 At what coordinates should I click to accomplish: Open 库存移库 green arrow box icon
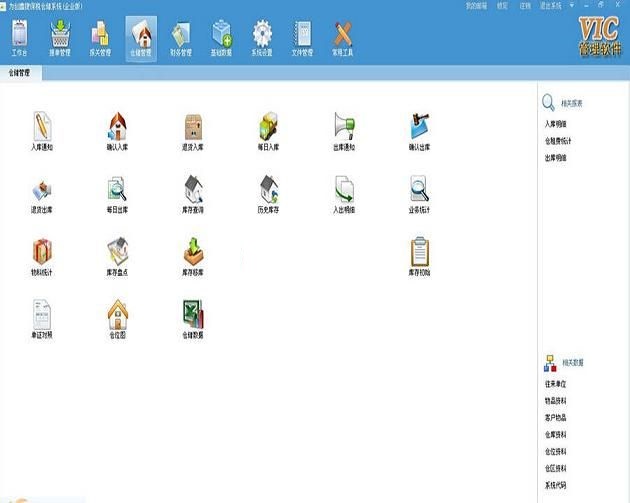(x=193, y=257)
